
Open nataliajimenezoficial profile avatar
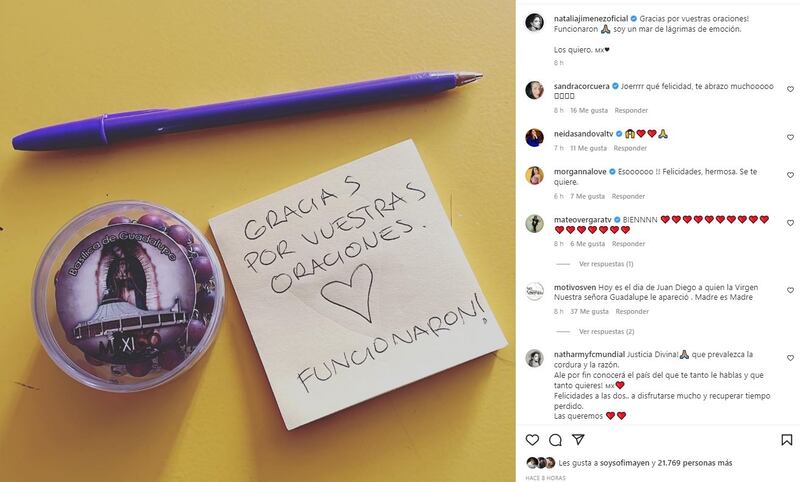tap(534, 22)
